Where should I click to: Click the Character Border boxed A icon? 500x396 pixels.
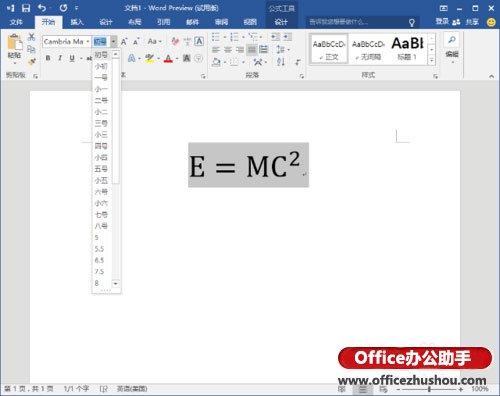pyautogui.click(x=199, y=41)
